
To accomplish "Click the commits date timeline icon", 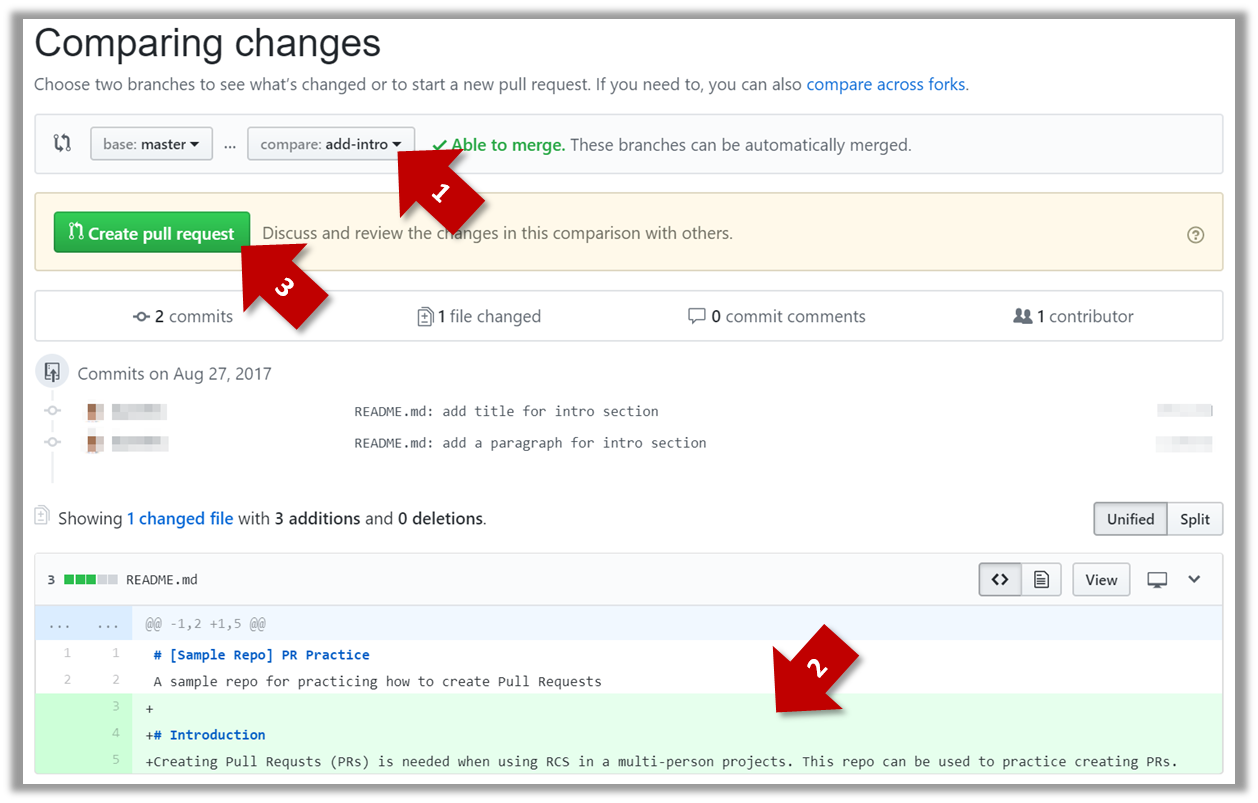I will pos(52,373).
